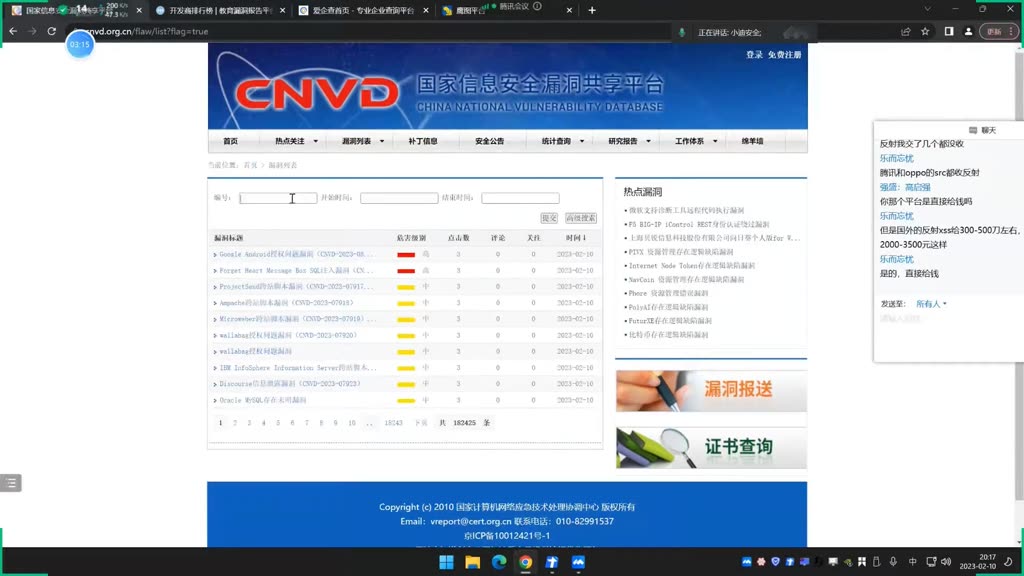Viewport: 1024px width, 576px height.
Task: Open the left edge list menu icon
Action: pyautogui.click(x=11, y=483)
